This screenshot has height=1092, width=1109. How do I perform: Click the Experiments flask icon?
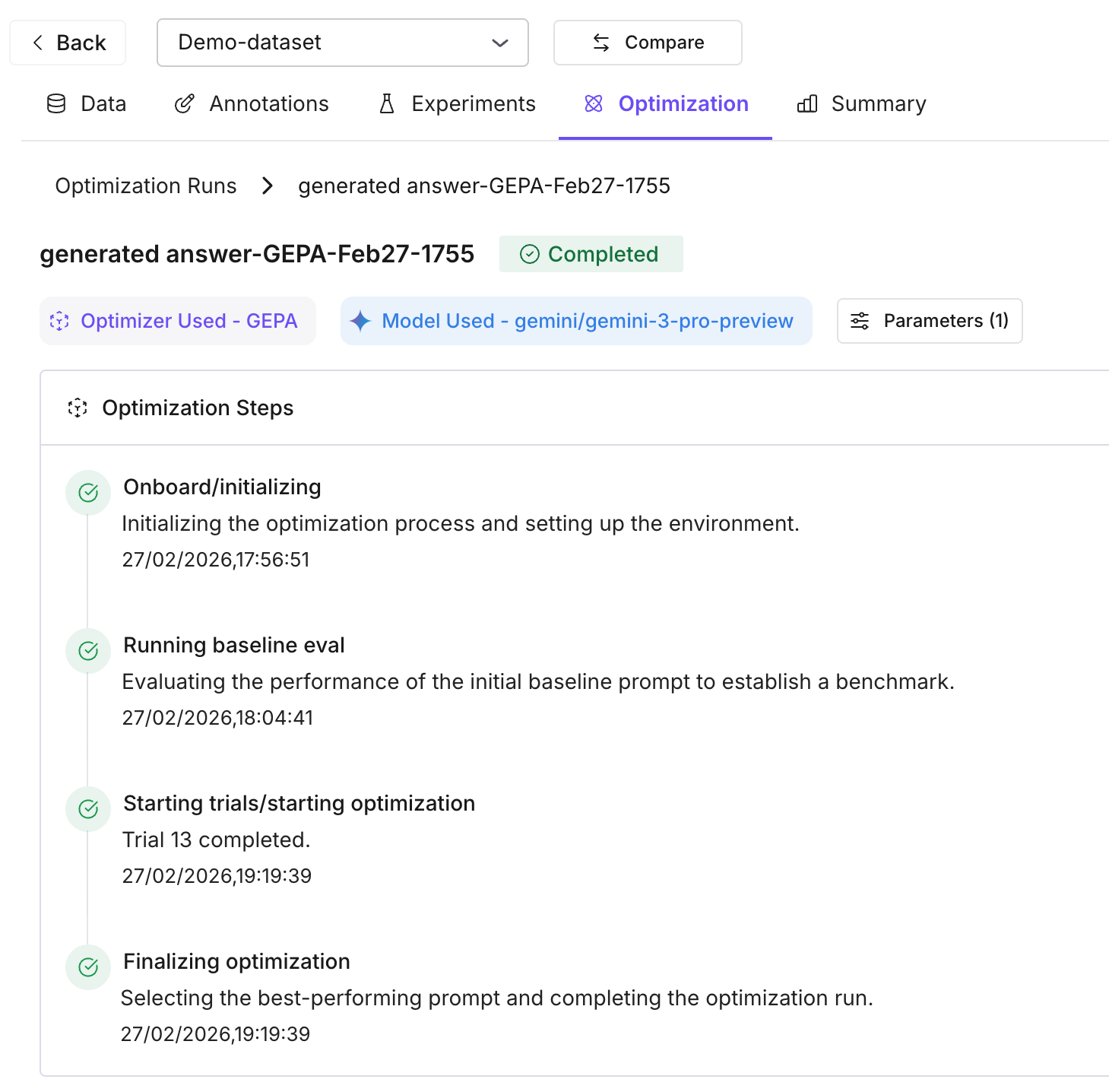point(387,104)
